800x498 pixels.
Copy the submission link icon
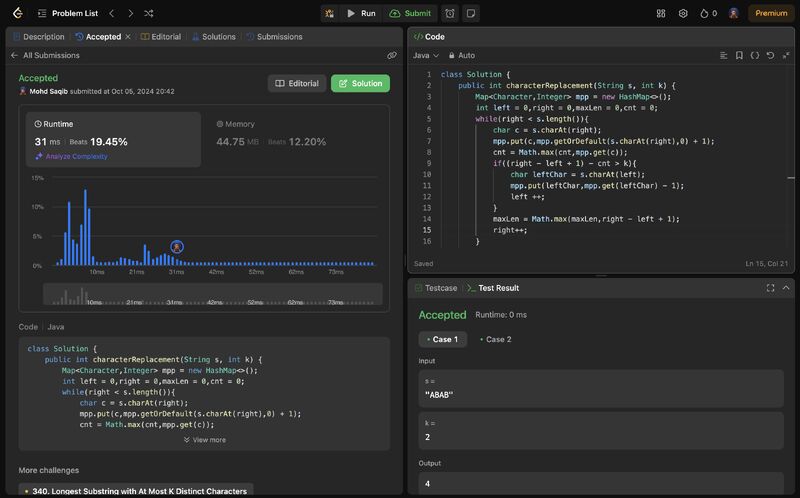(392, 56)
